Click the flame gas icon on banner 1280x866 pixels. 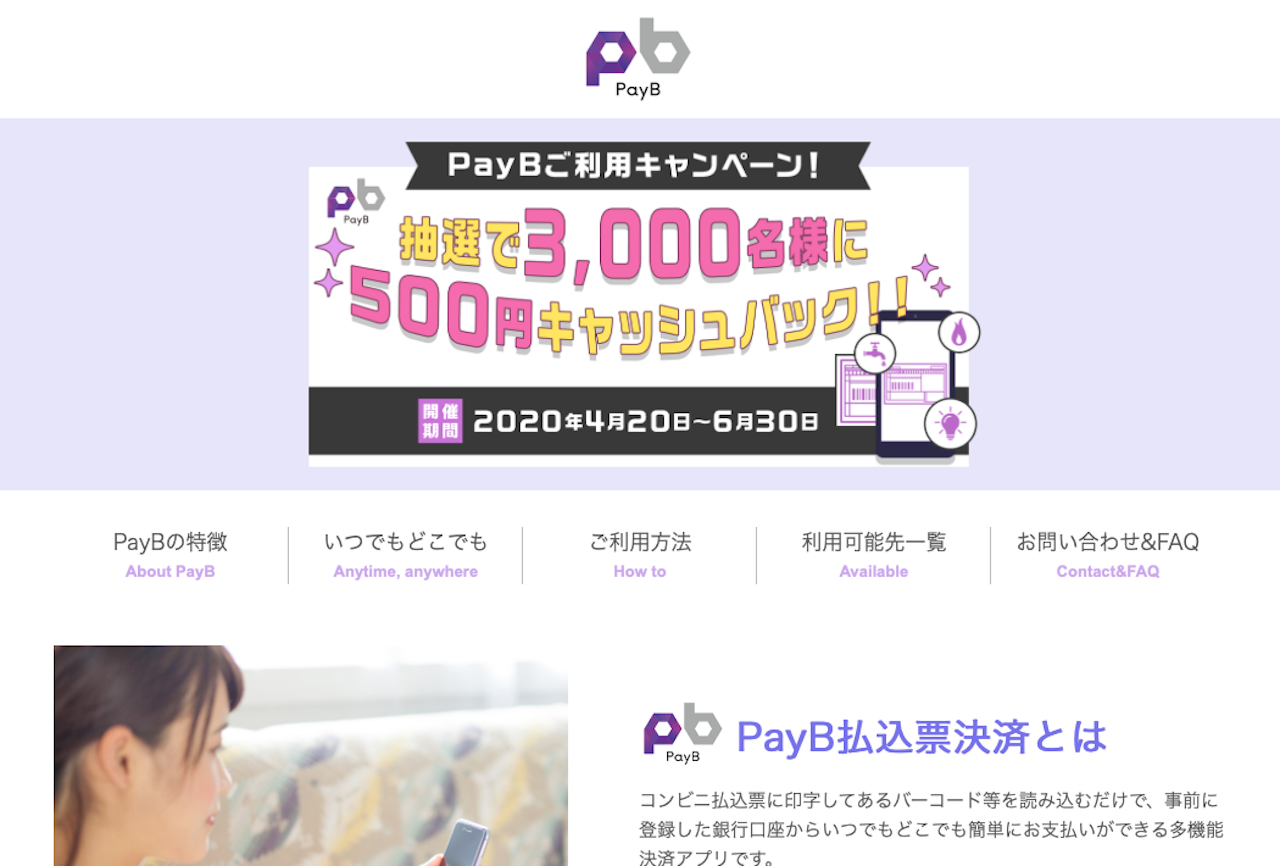(959, 332)
